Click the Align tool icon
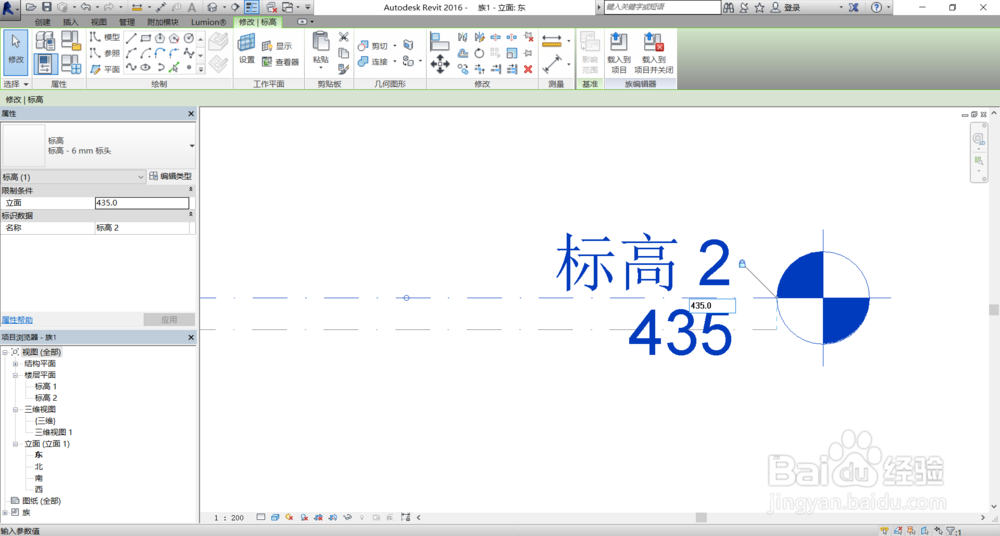 pyautogui.click(x=439, y=41)
